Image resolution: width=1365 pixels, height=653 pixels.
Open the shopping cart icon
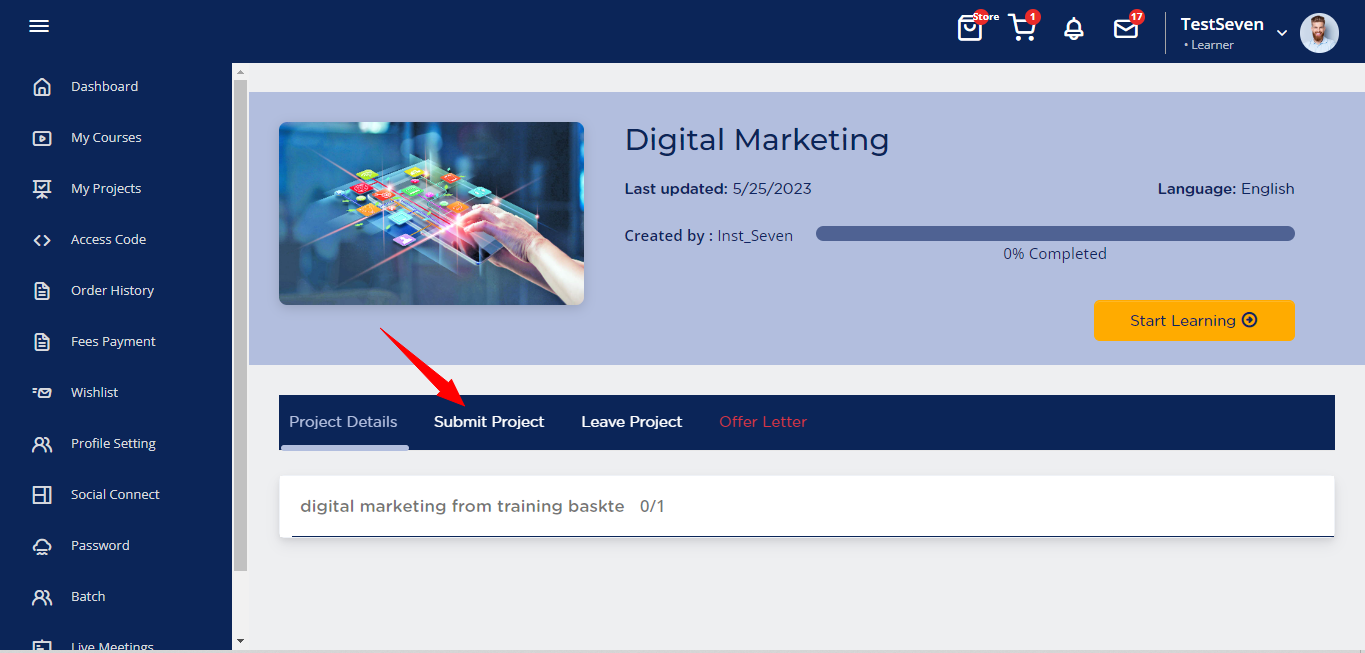coord(1022,28)
